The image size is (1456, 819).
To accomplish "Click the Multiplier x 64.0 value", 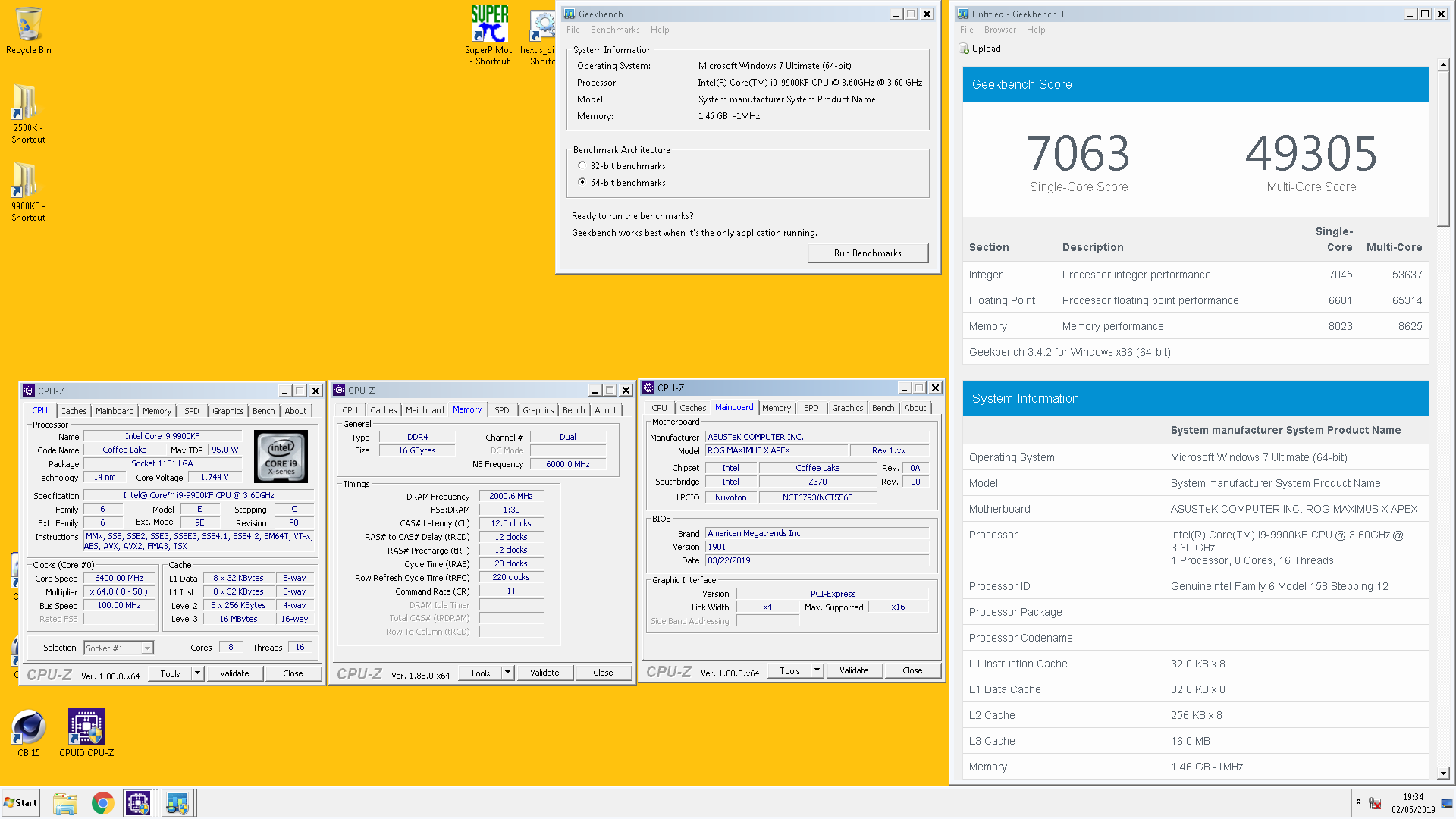I will point(119,592).
